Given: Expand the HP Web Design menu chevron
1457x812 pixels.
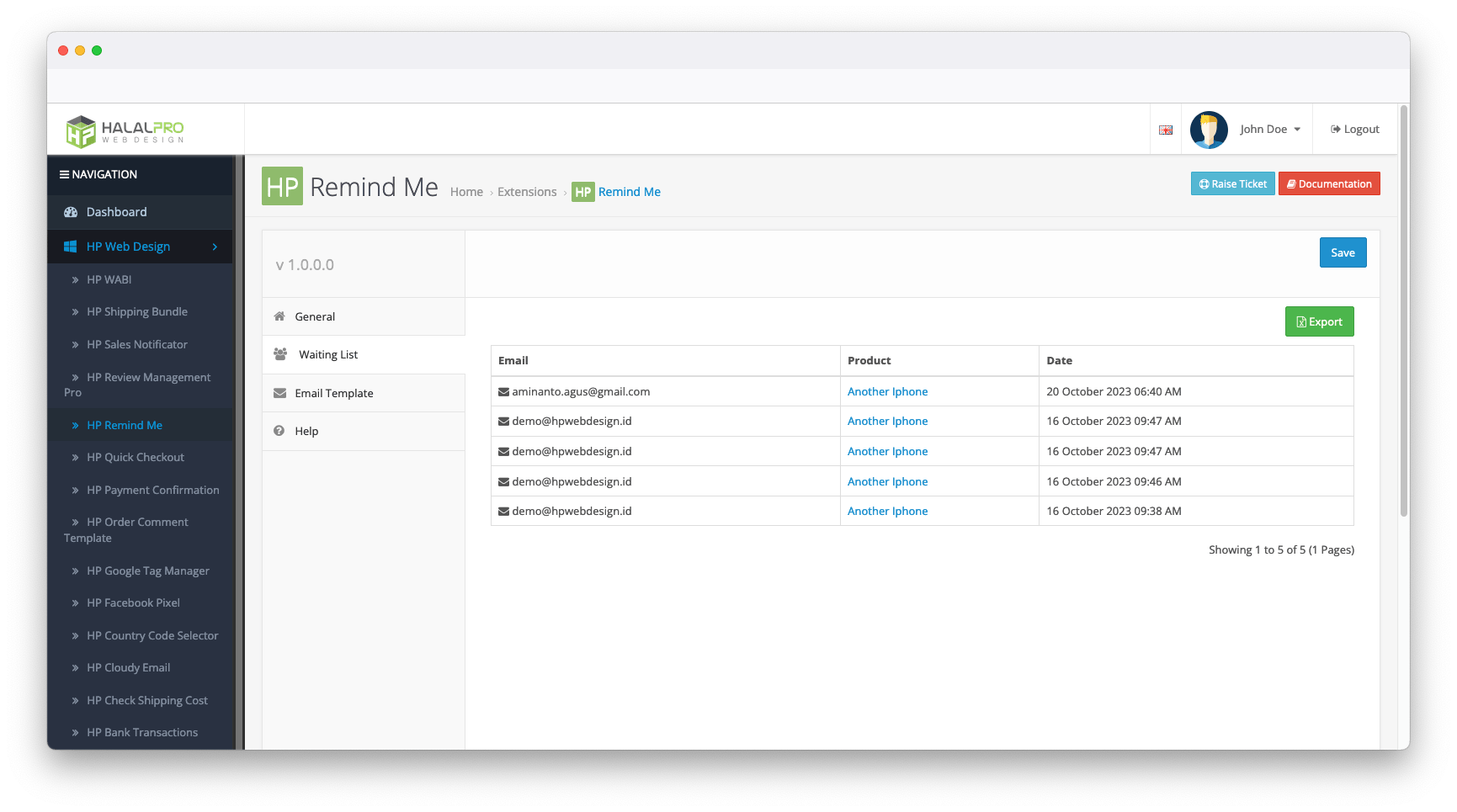Looking at the screenshot, I should pos(215,247).
